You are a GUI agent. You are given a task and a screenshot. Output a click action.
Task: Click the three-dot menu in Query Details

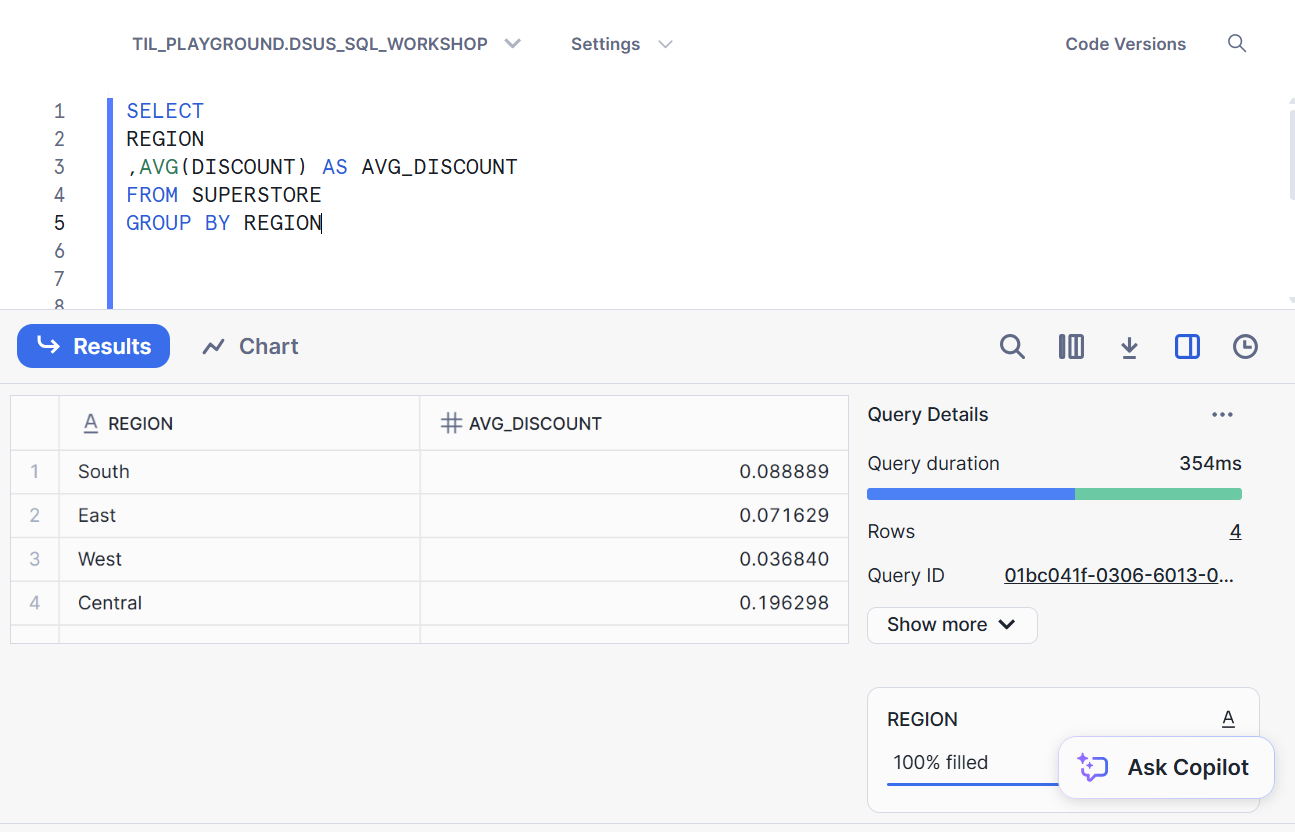(1221, 415)
